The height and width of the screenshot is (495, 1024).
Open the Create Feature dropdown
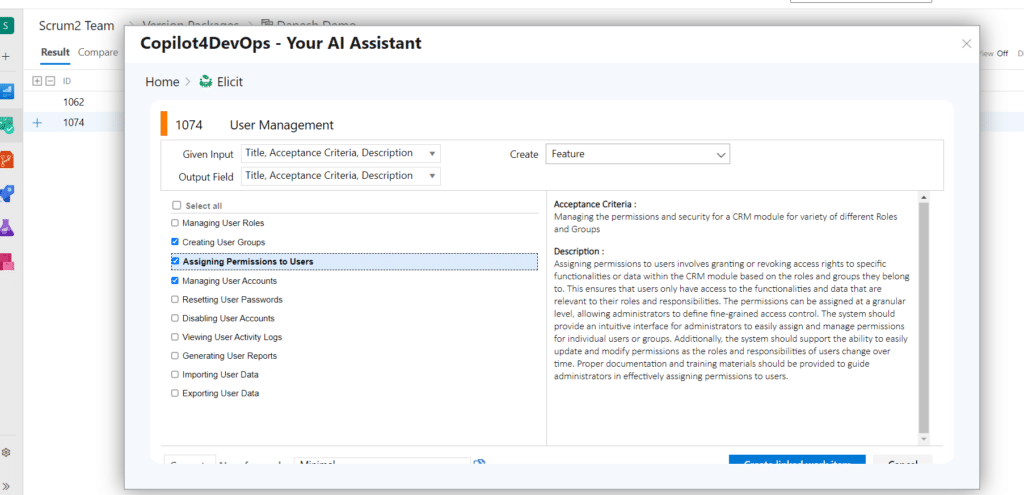click(x=637, y=154)
